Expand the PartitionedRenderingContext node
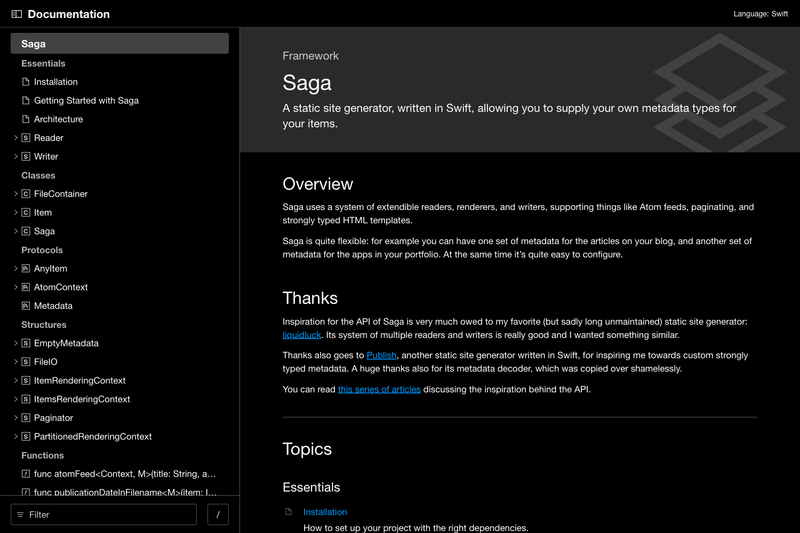 (16, 437)
